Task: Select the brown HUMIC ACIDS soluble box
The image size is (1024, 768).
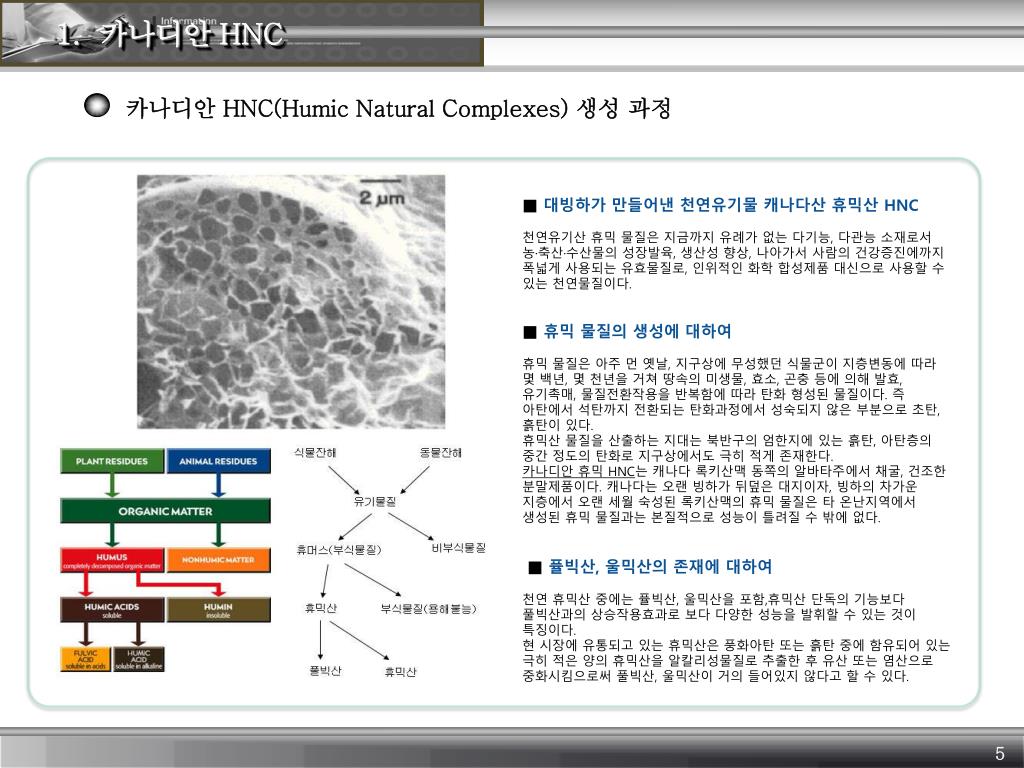Action: [112, 610]
